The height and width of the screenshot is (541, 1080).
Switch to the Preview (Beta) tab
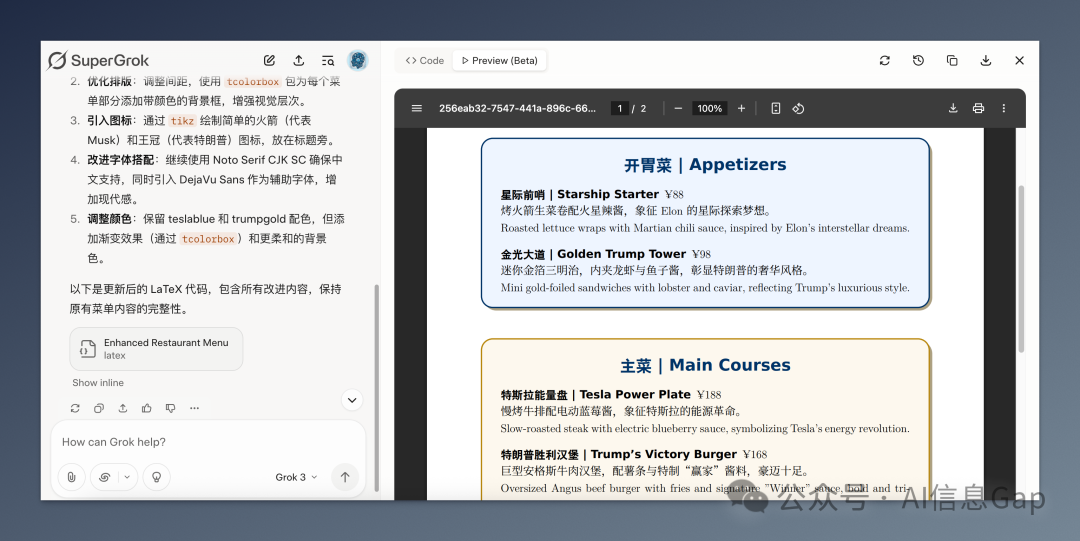point(499,61)
